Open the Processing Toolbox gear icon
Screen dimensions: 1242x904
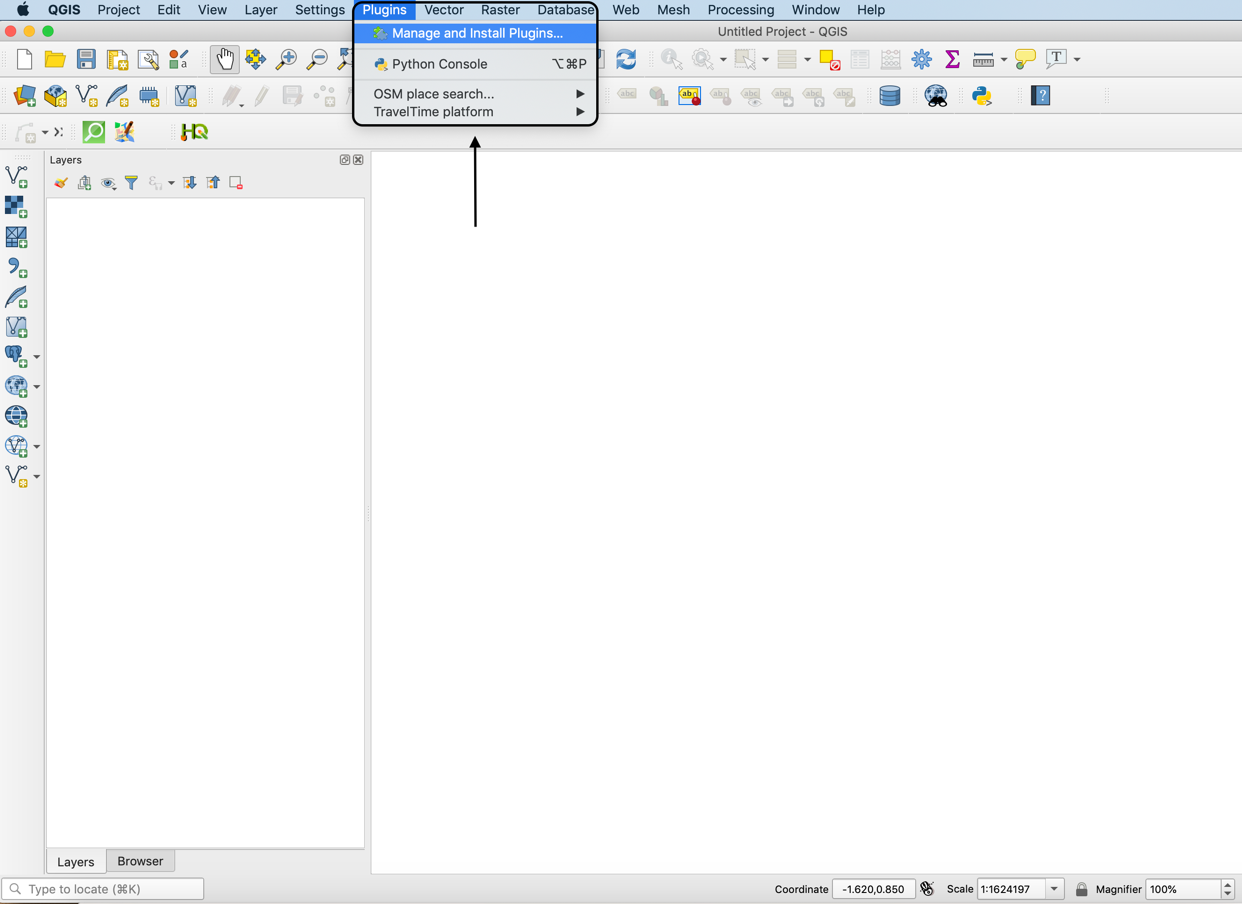pyautogui.click(x=922, y=60)
